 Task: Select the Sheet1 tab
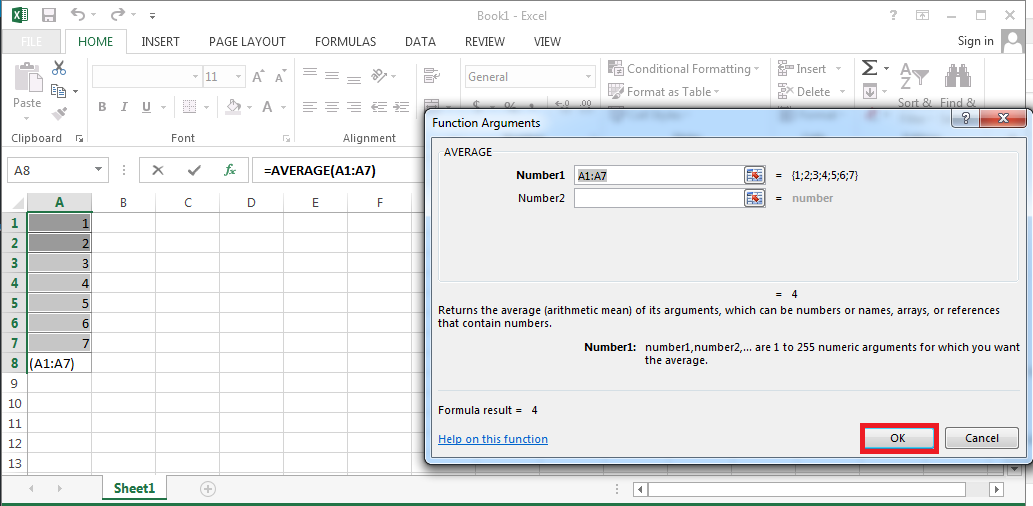[134, 488]
